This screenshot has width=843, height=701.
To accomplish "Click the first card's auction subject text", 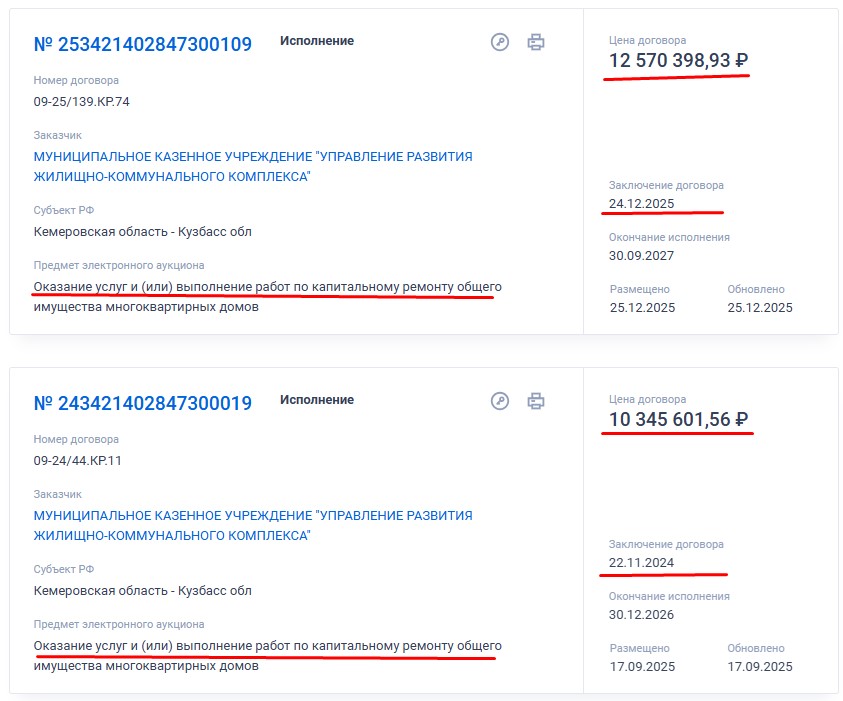I will click(267, 297).
